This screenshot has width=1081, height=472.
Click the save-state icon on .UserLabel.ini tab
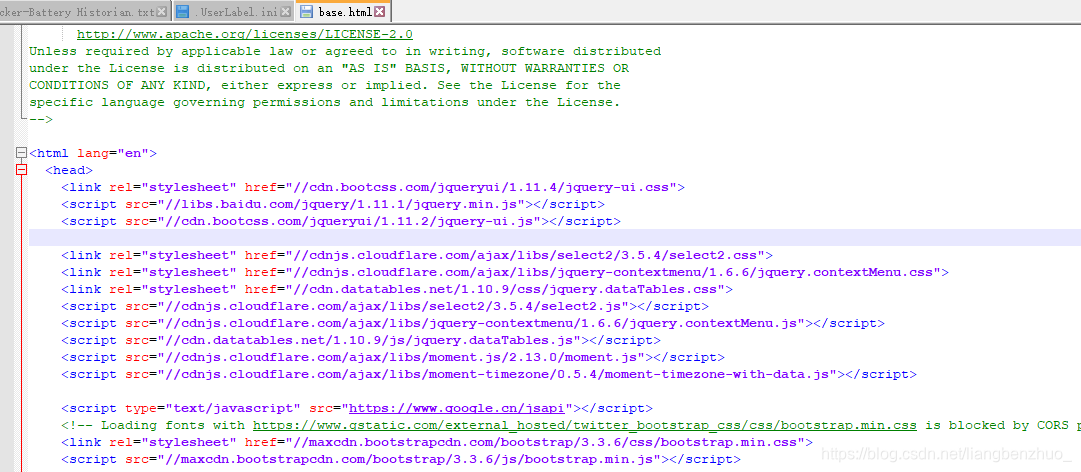coord(183,11)
